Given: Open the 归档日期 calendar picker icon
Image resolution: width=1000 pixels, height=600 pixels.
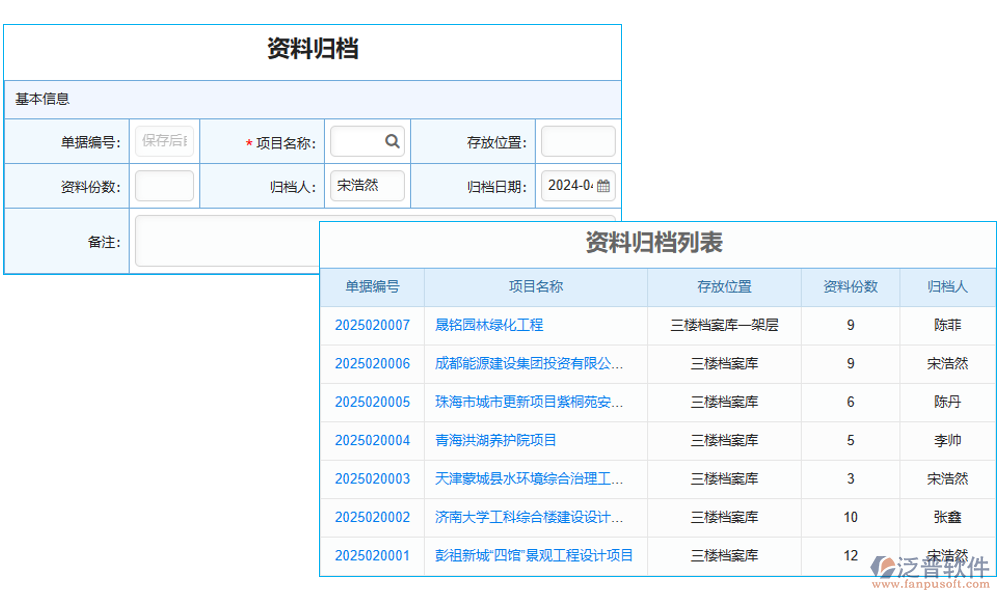Looking at the screenshot, I should point(603,185).
